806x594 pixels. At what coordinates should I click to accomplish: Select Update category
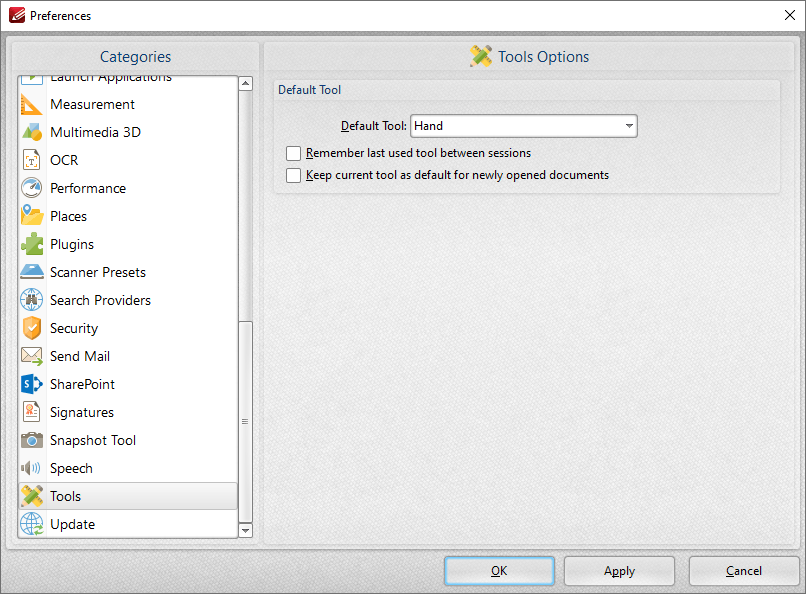(128, 524)
